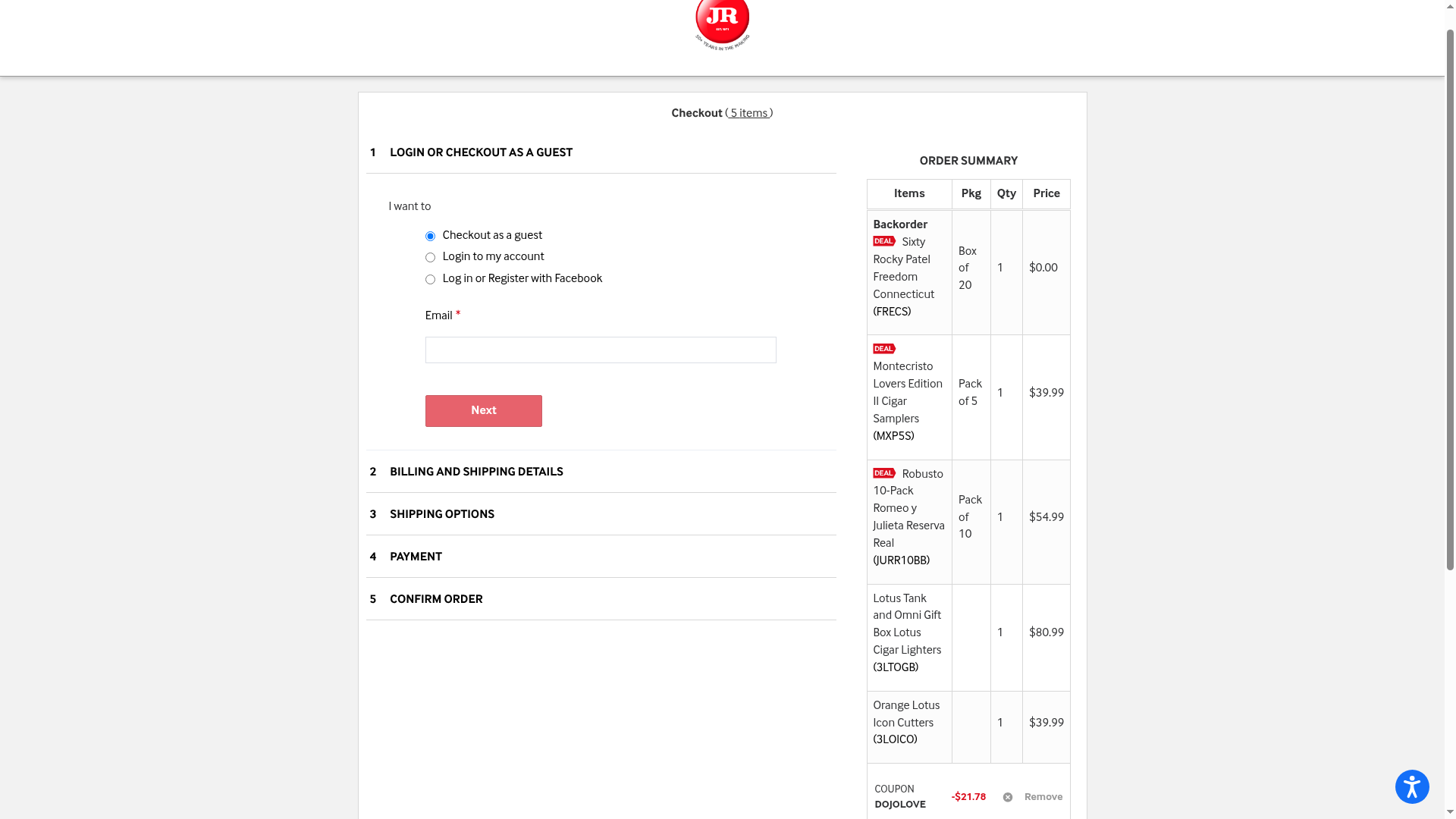Expand Billing and Shipping Details section
1456x819 pixels.
pos(475,472)
